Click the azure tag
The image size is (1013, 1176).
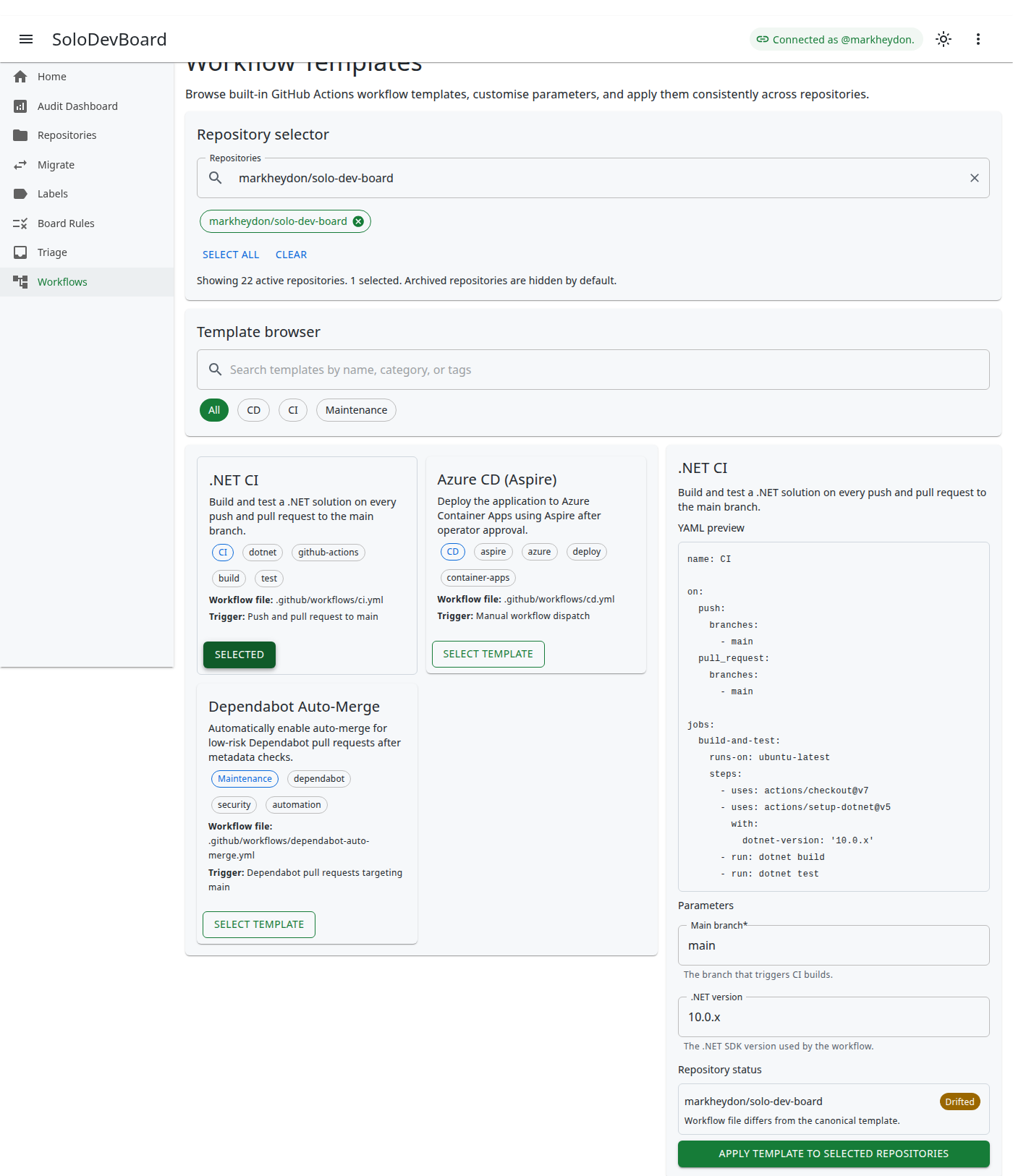539,552
